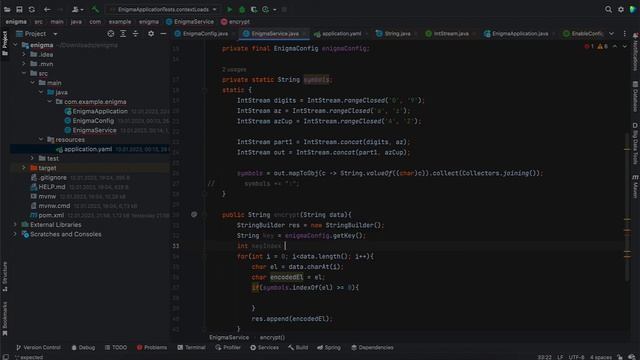Expand the .mvn folder

(24, 64)
